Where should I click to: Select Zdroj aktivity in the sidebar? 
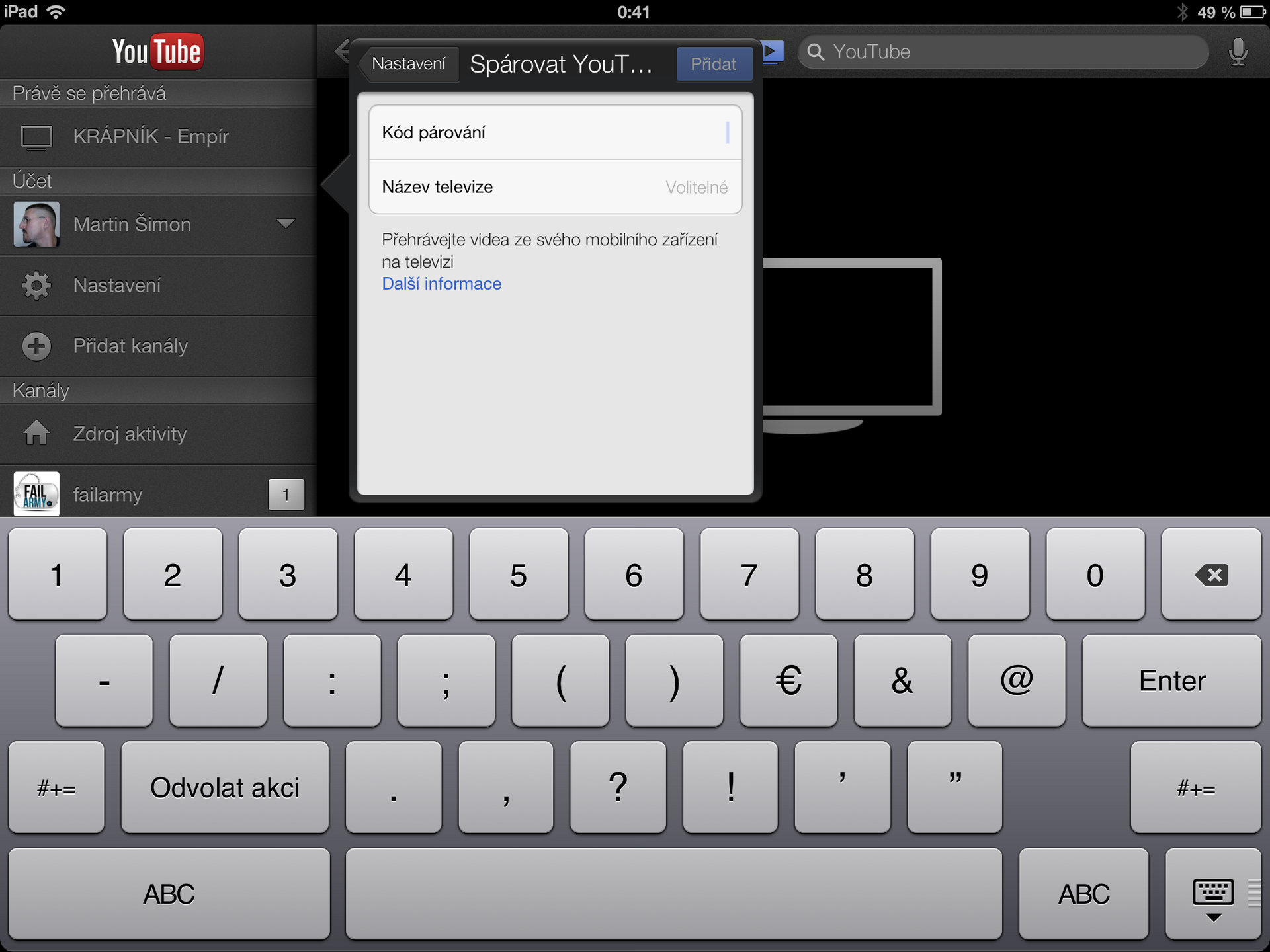coord(130,434)
